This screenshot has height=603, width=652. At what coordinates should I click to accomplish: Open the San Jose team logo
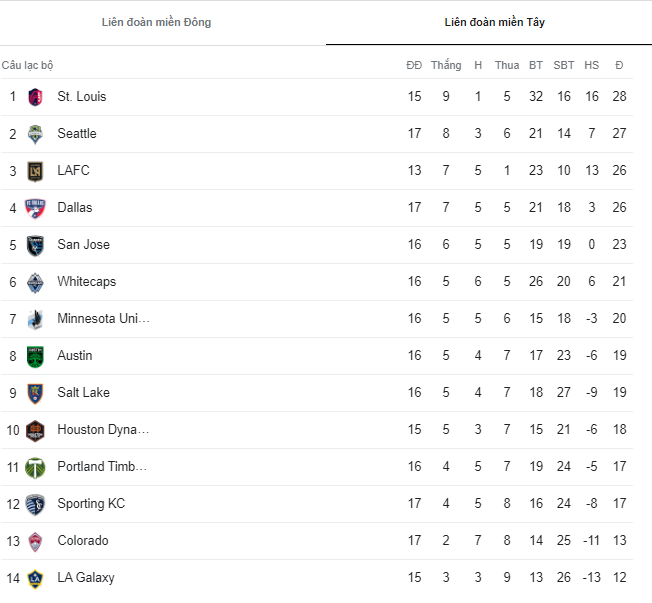(36, 245)
